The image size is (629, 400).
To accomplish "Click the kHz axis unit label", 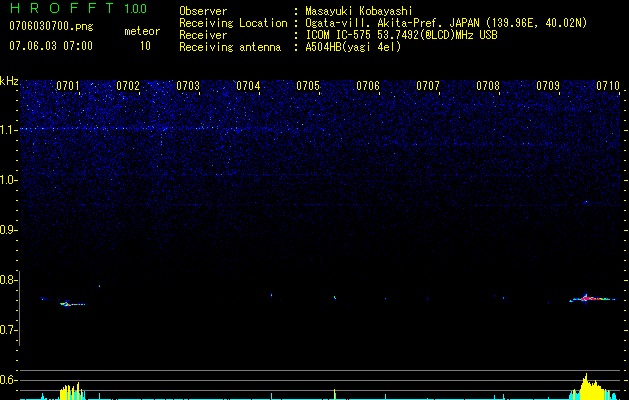I will click(x=9, y=81).
